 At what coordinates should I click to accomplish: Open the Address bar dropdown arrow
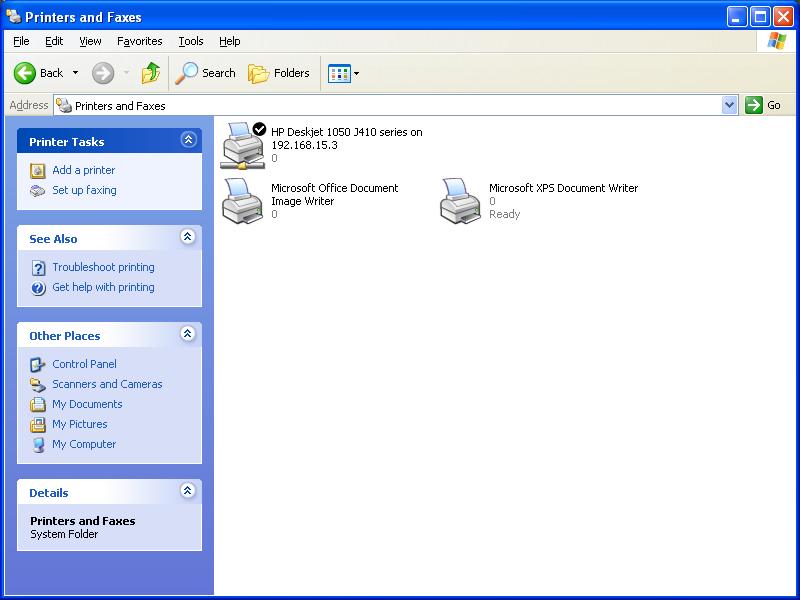tap(729, 105)
